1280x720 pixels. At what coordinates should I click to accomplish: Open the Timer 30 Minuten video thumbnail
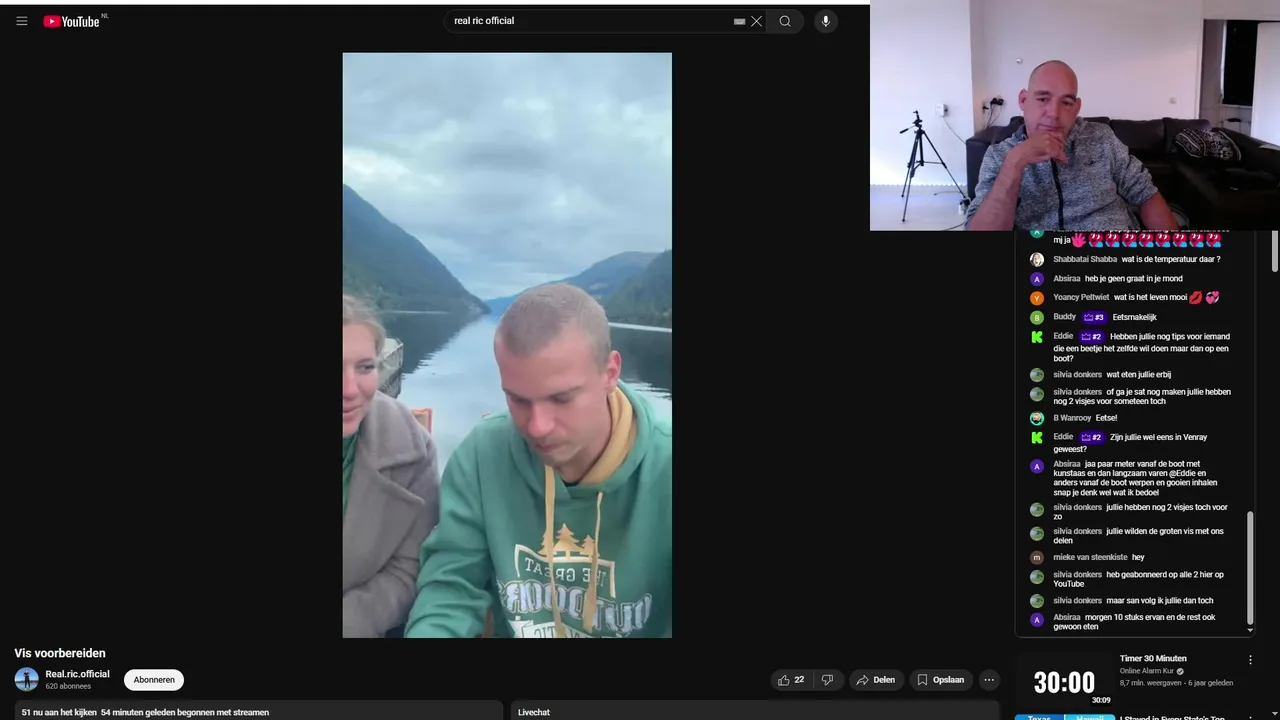1064,681
